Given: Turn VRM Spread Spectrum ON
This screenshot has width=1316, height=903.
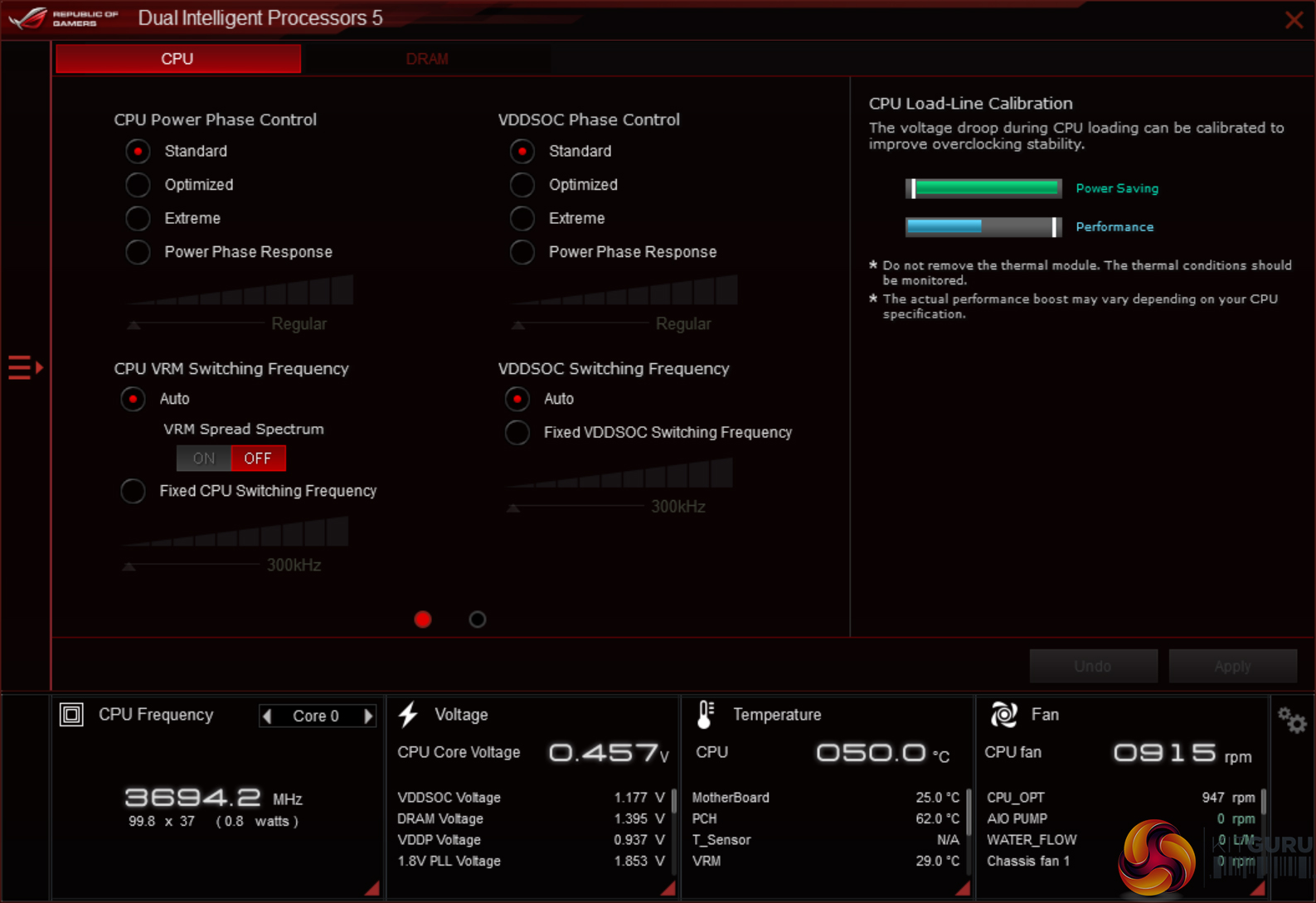Looking at the screenshot, I should tap(204, 458).
